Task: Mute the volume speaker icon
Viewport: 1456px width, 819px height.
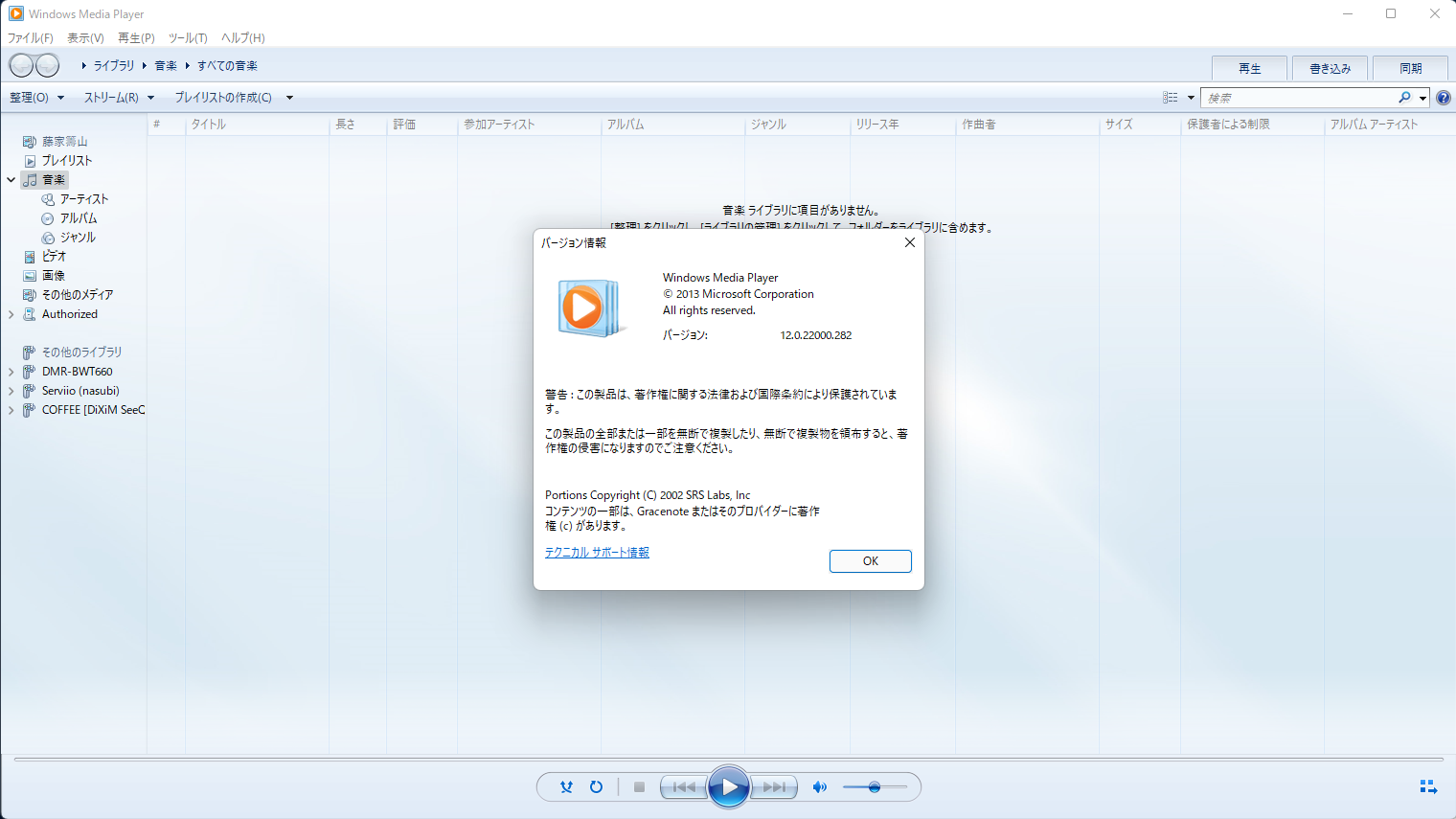Action: (819, 787)
